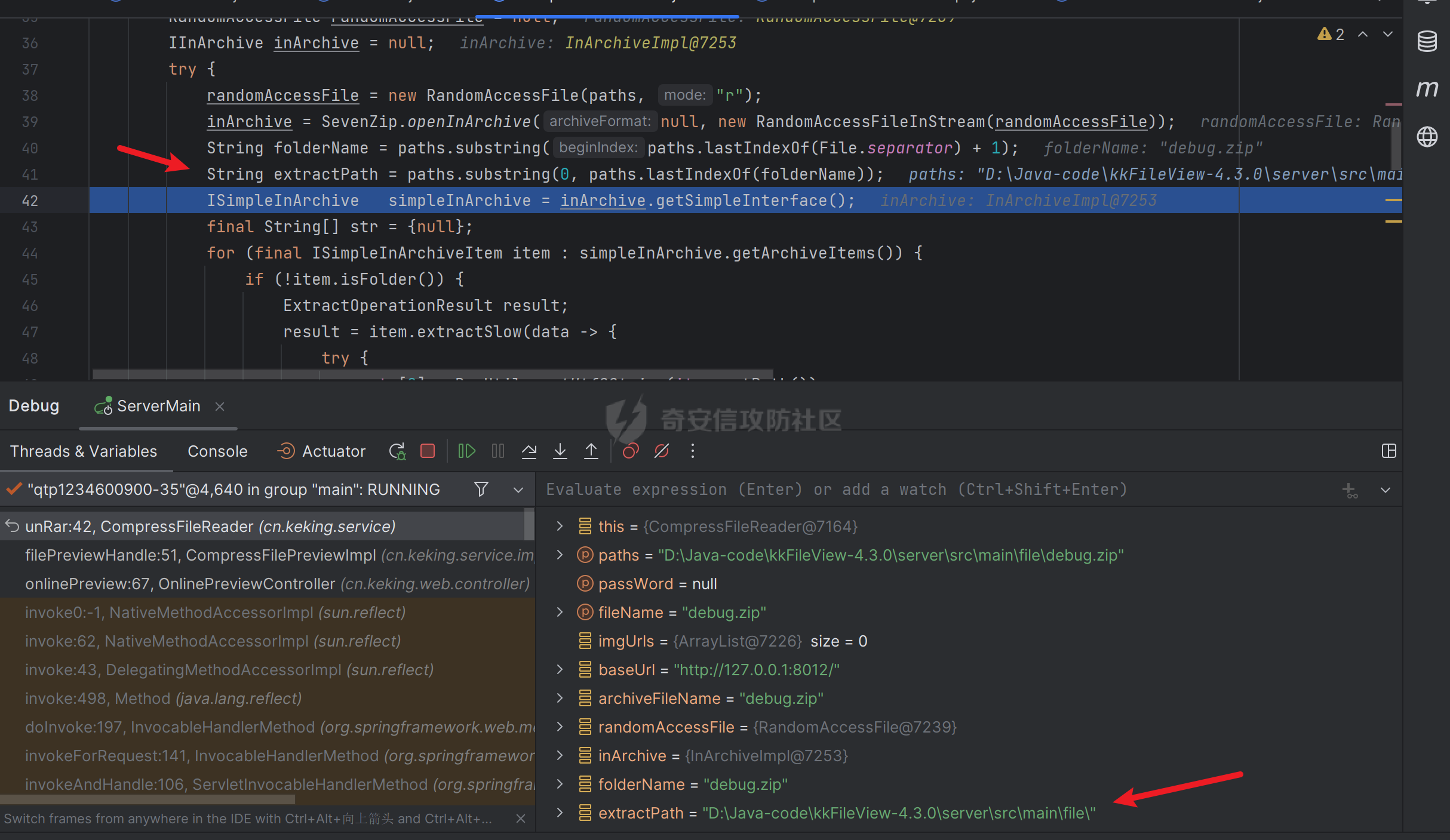Switch to the Console tab
This screenshot has height=840, width=1450.
pos(217,451)
